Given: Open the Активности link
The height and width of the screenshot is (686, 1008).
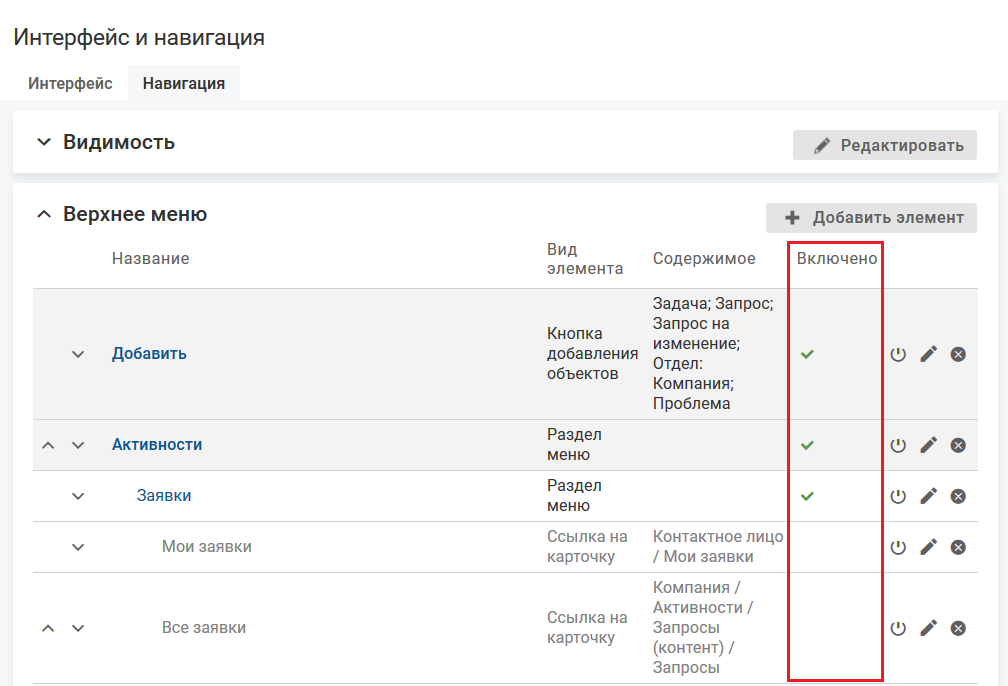Looking at the screenshot, I should pyautogui.click(x=157, y=445).
